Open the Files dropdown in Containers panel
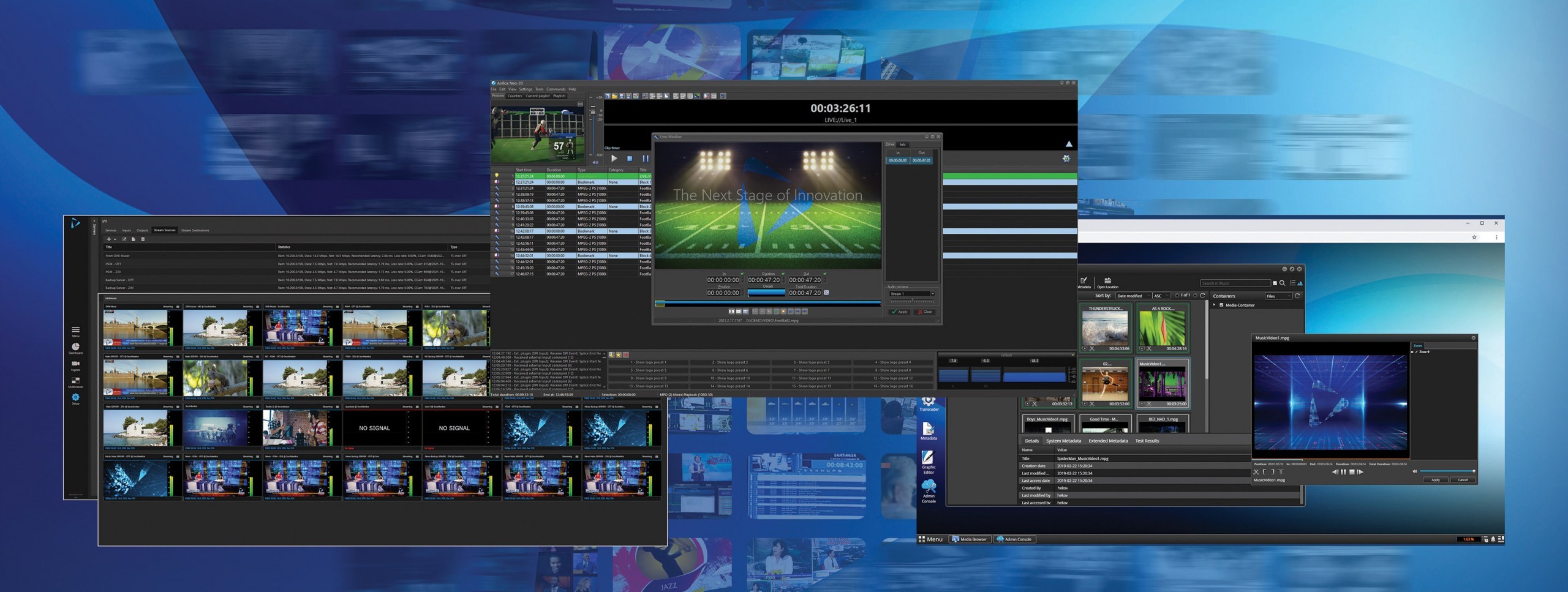The image size is (1568, 592). coord(1278,296)
